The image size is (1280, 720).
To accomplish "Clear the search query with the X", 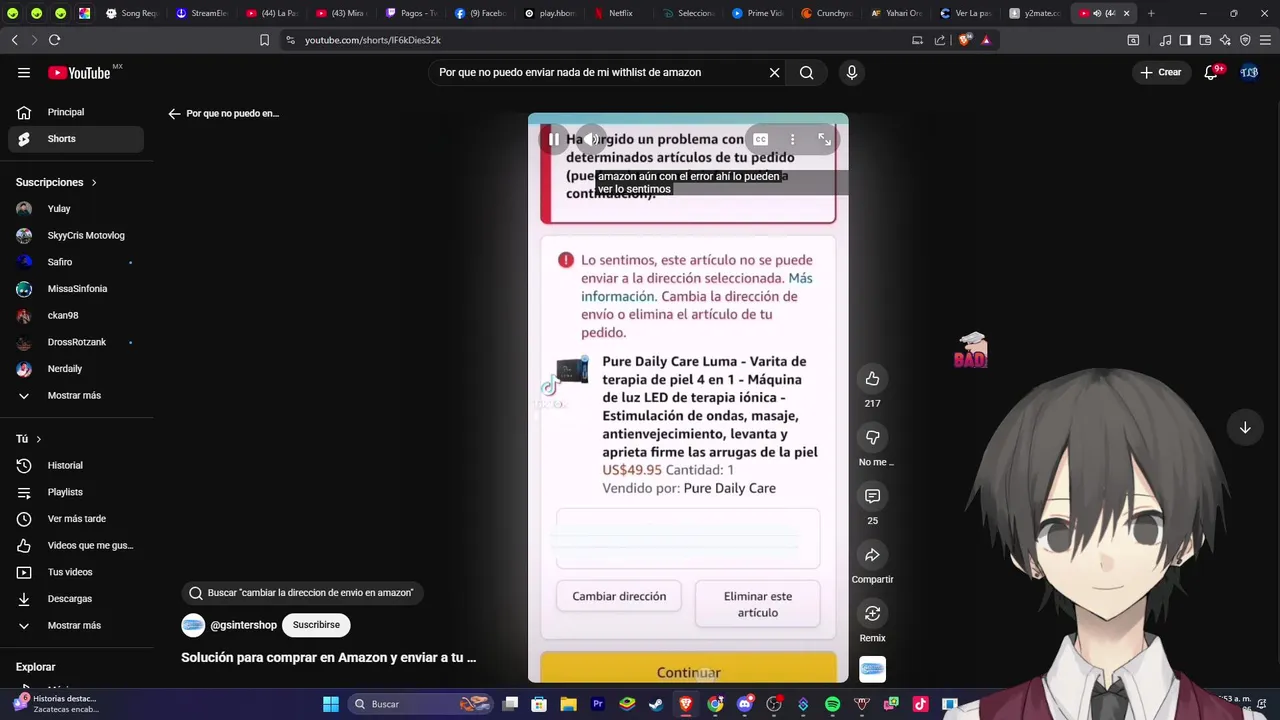I will (x=774, y=72).
